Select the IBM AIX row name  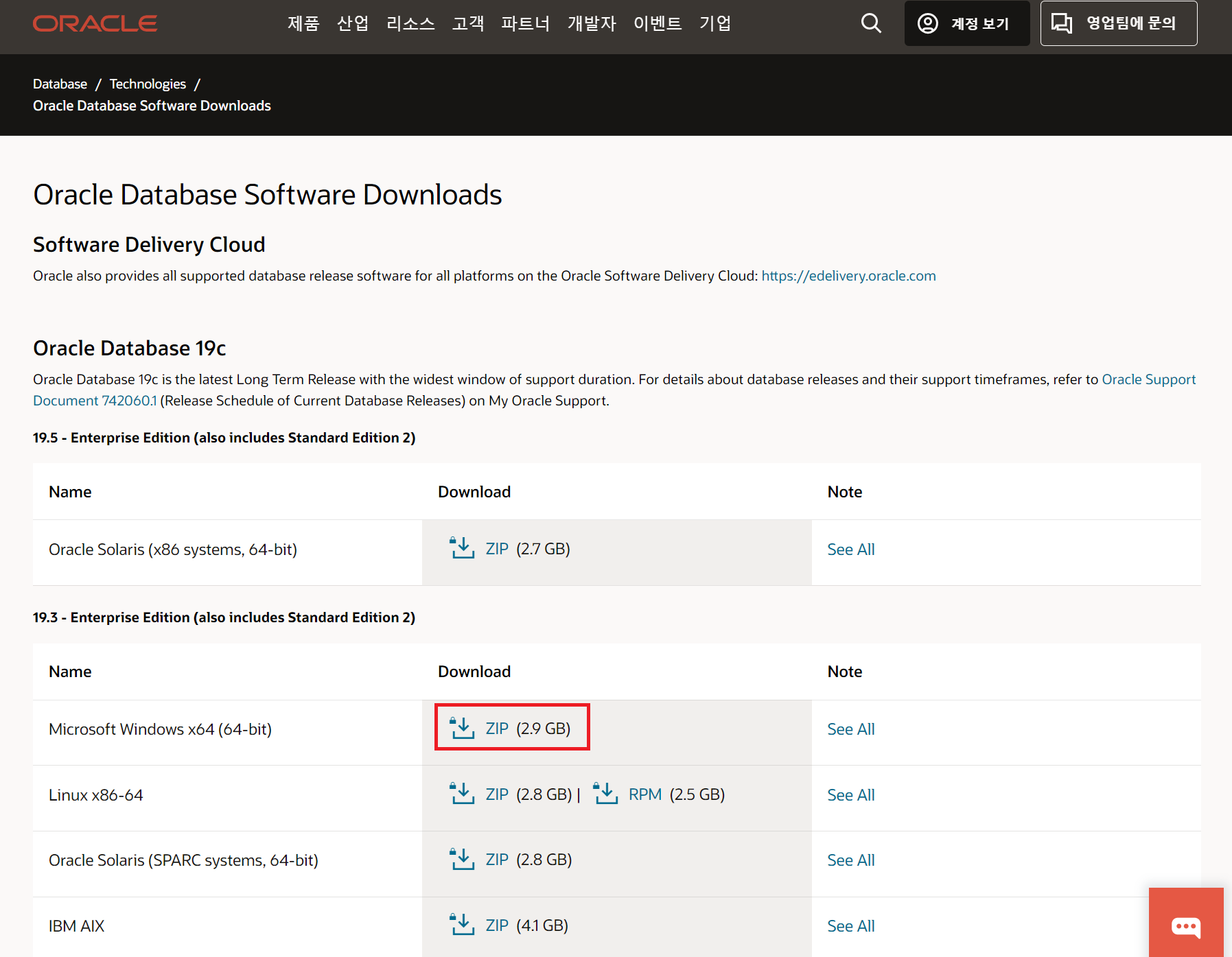point(76,926)
